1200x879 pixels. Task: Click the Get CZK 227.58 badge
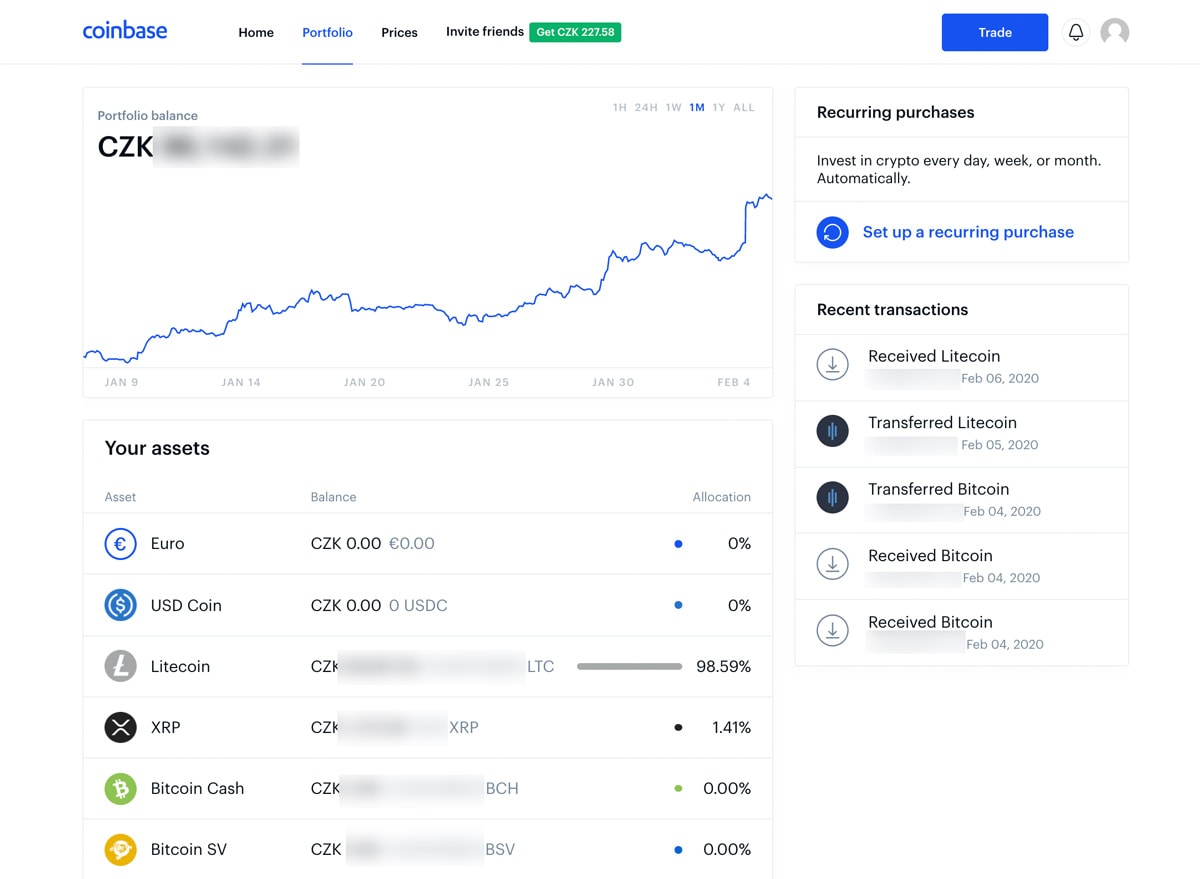click(575, 32)
